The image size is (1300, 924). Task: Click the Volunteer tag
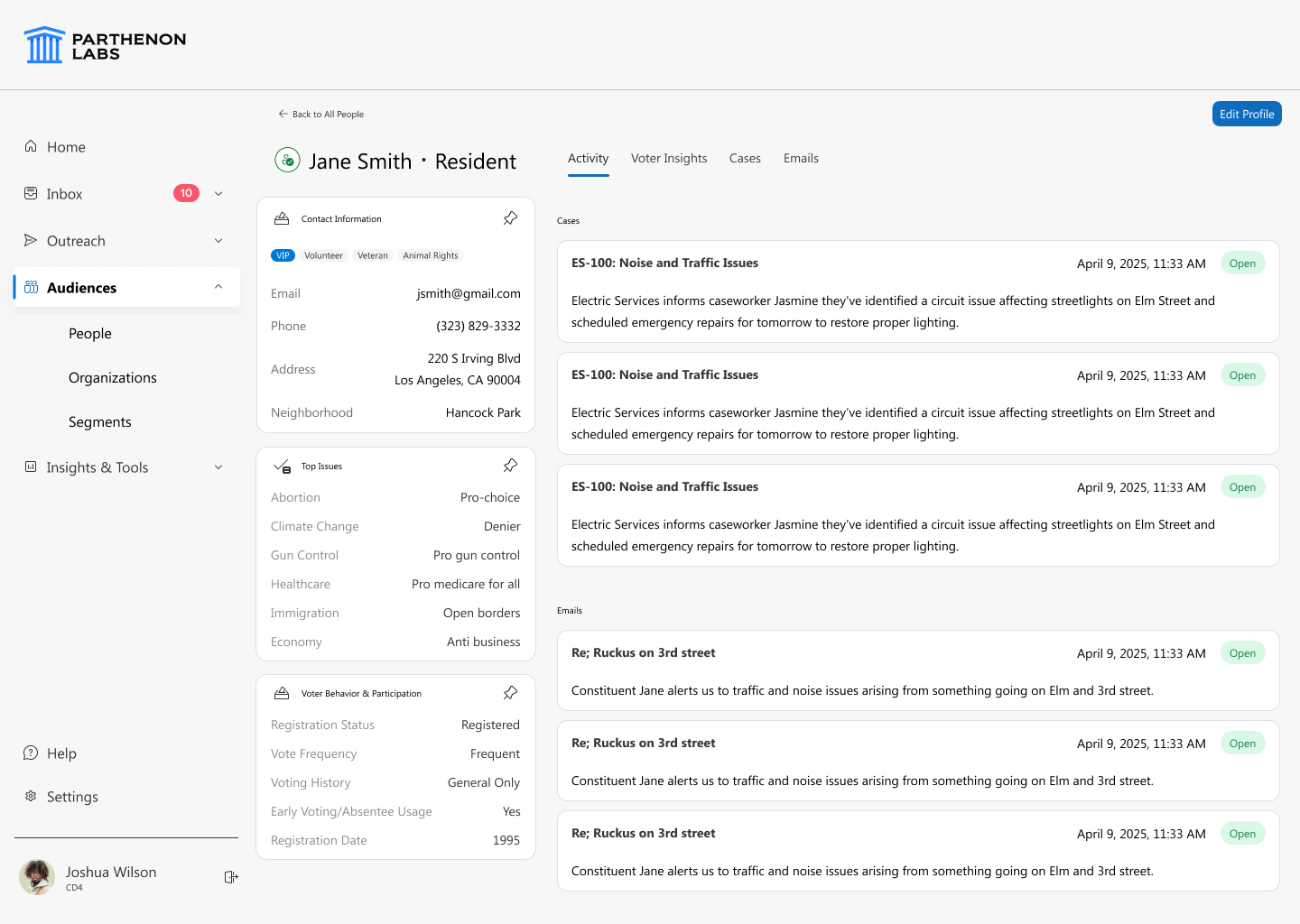(323, 255)
